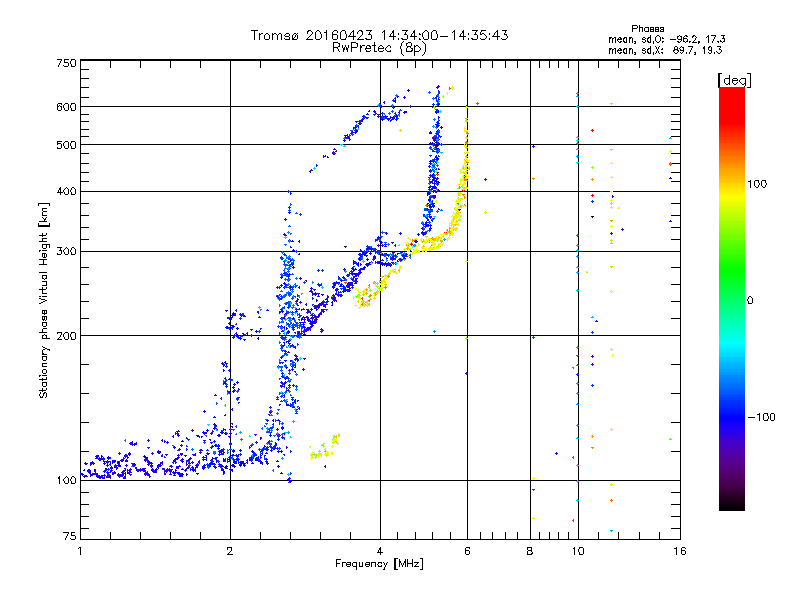Click the '6' x-axis tick label
Image resolution: width=800 pixels, height=600 pixels.
pos(467,551)
